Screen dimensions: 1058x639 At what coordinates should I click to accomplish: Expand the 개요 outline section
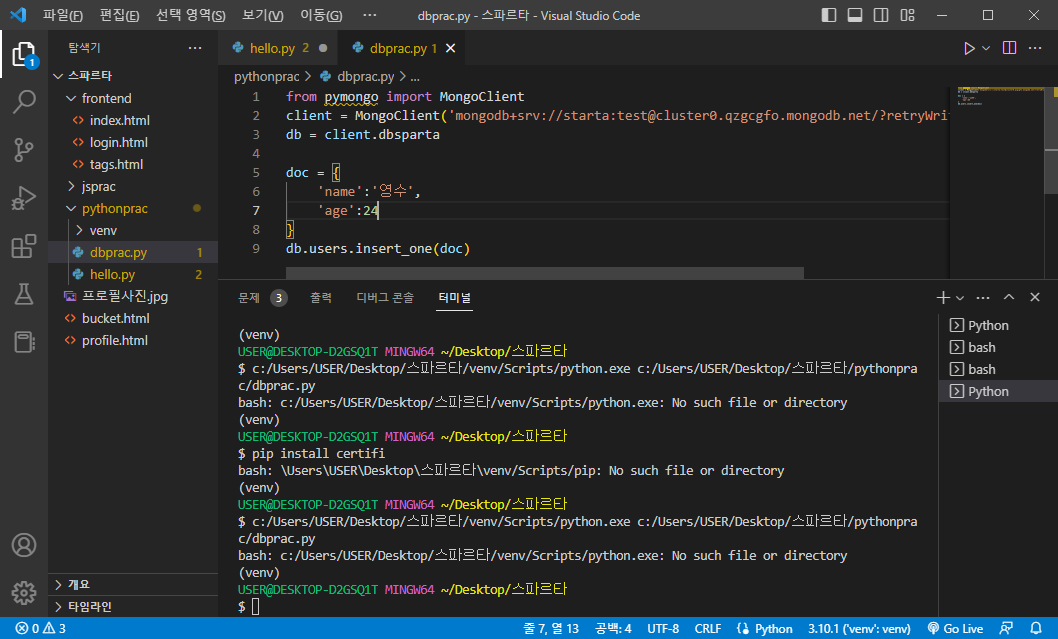click(x=133, y=584)
